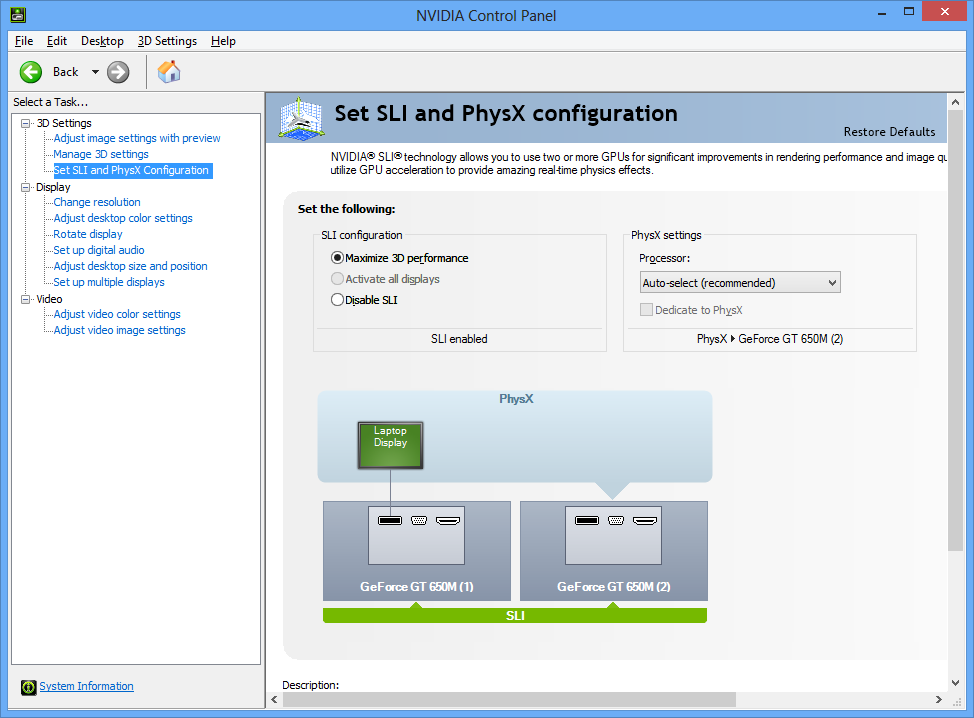Click the scroll right arrow

pos(939,699)
